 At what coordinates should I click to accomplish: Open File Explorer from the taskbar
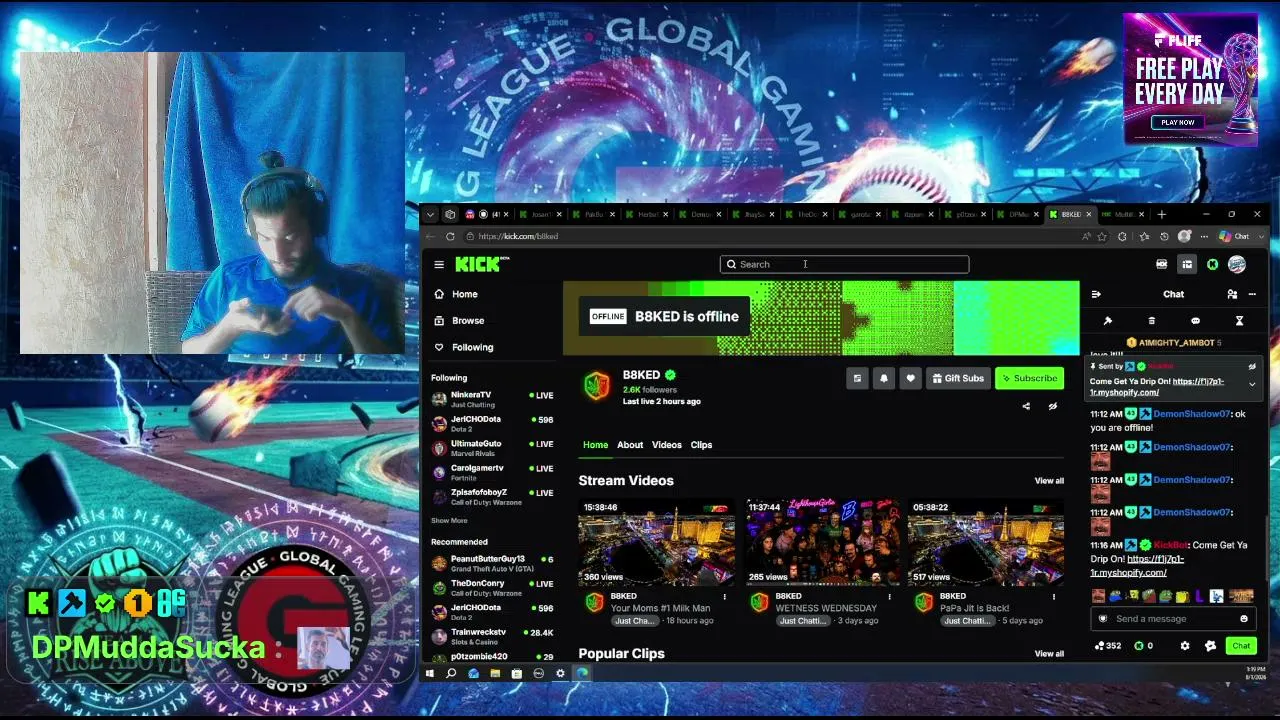495,673
